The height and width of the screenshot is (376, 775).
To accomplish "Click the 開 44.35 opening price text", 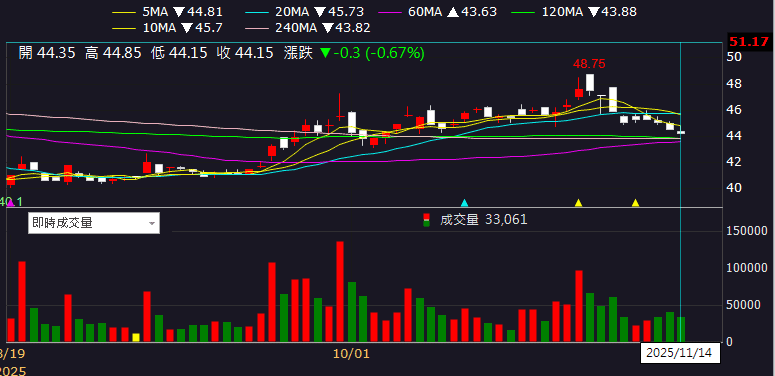I will click(x=47, y=53).
